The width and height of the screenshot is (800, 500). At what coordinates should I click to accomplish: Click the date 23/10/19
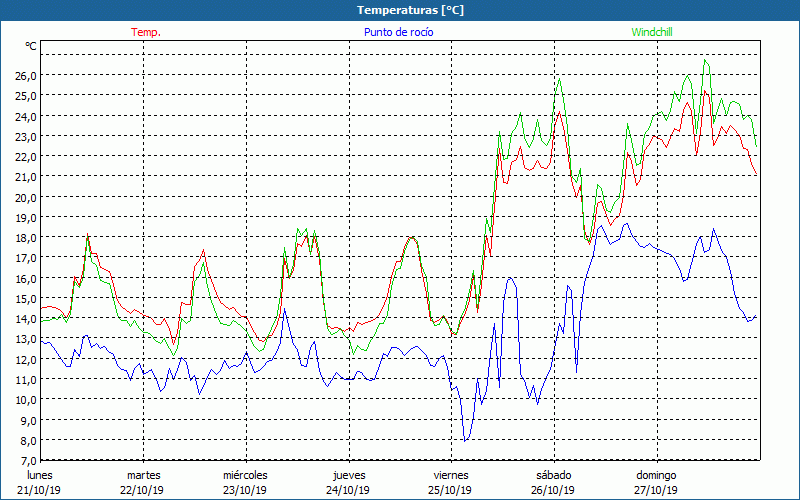pyautogui.click(x=245, y=490)
